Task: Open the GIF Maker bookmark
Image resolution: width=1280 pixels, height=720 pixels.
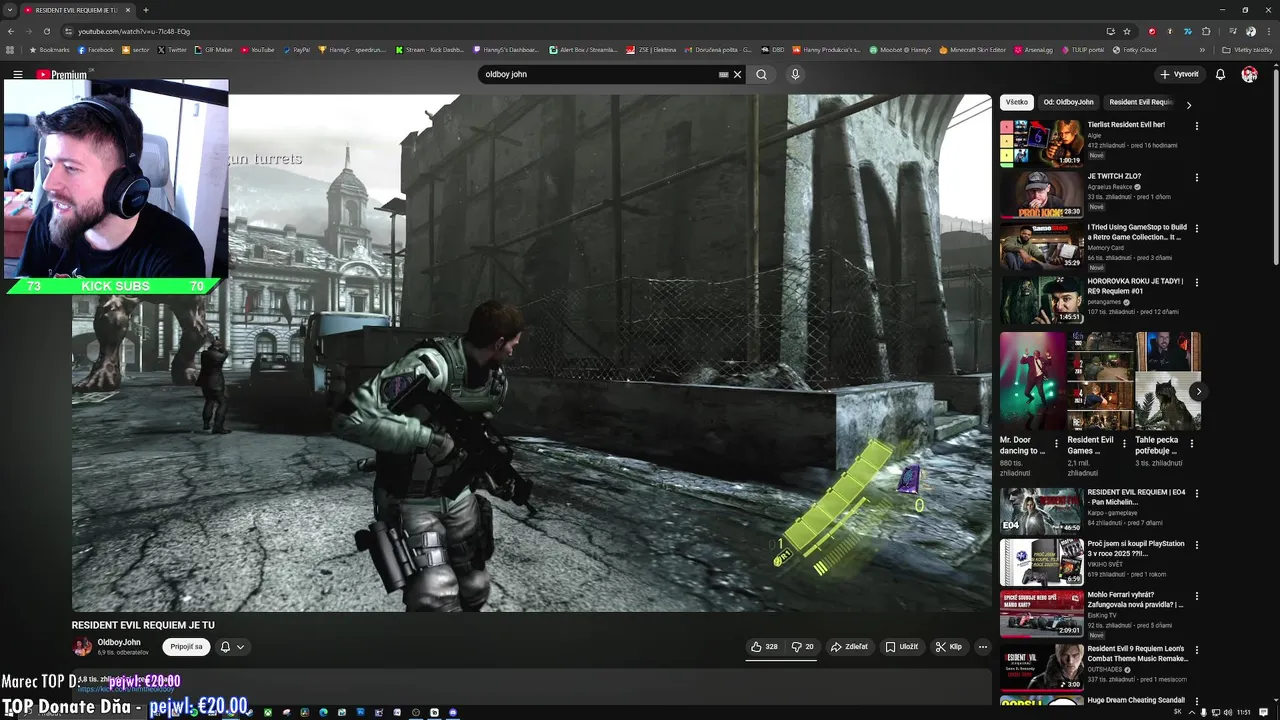Action: tap(213, 49)
